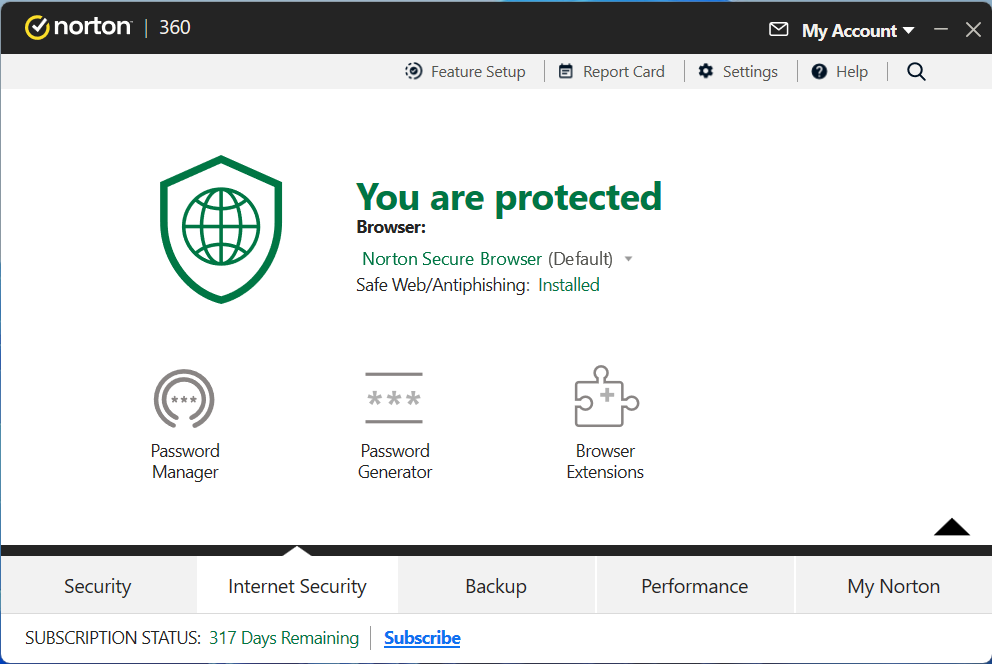The image size is (992, 664).
Task: Click the Installed status text
Action: (x=569, y=285)
